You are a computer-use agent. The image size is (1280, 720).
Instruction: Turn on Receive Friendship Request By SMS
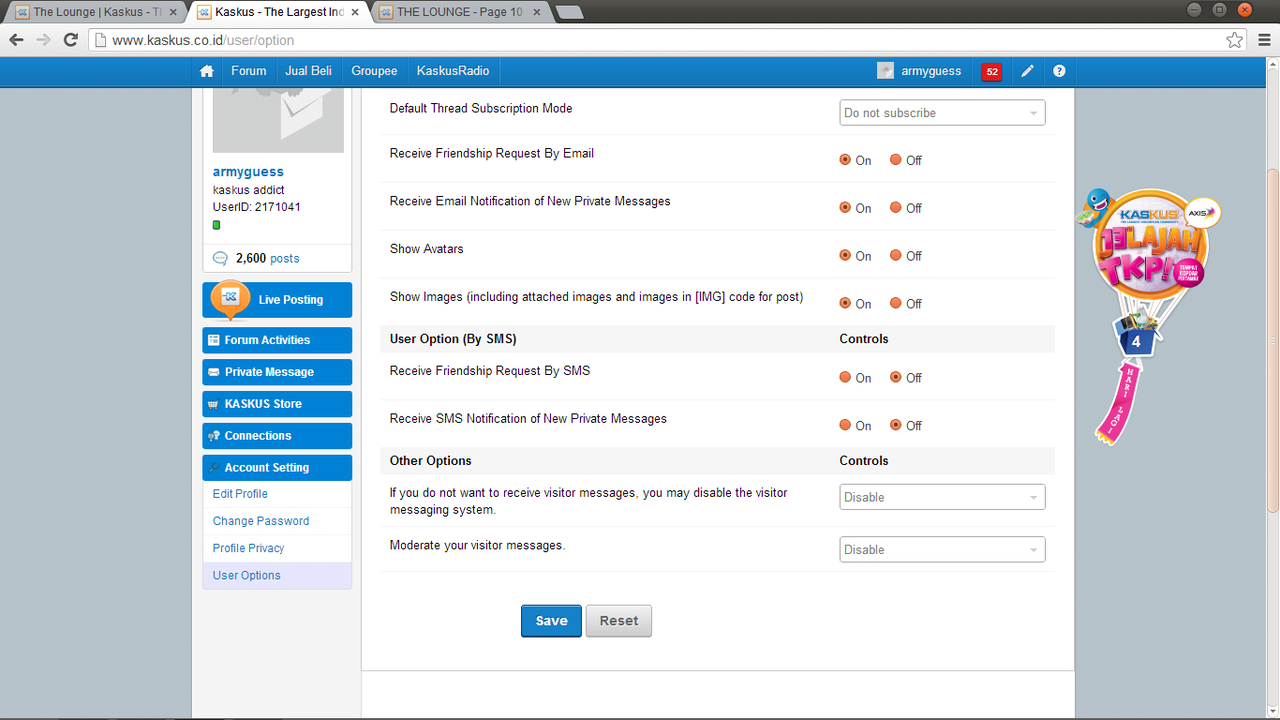[x=845, y=378]
